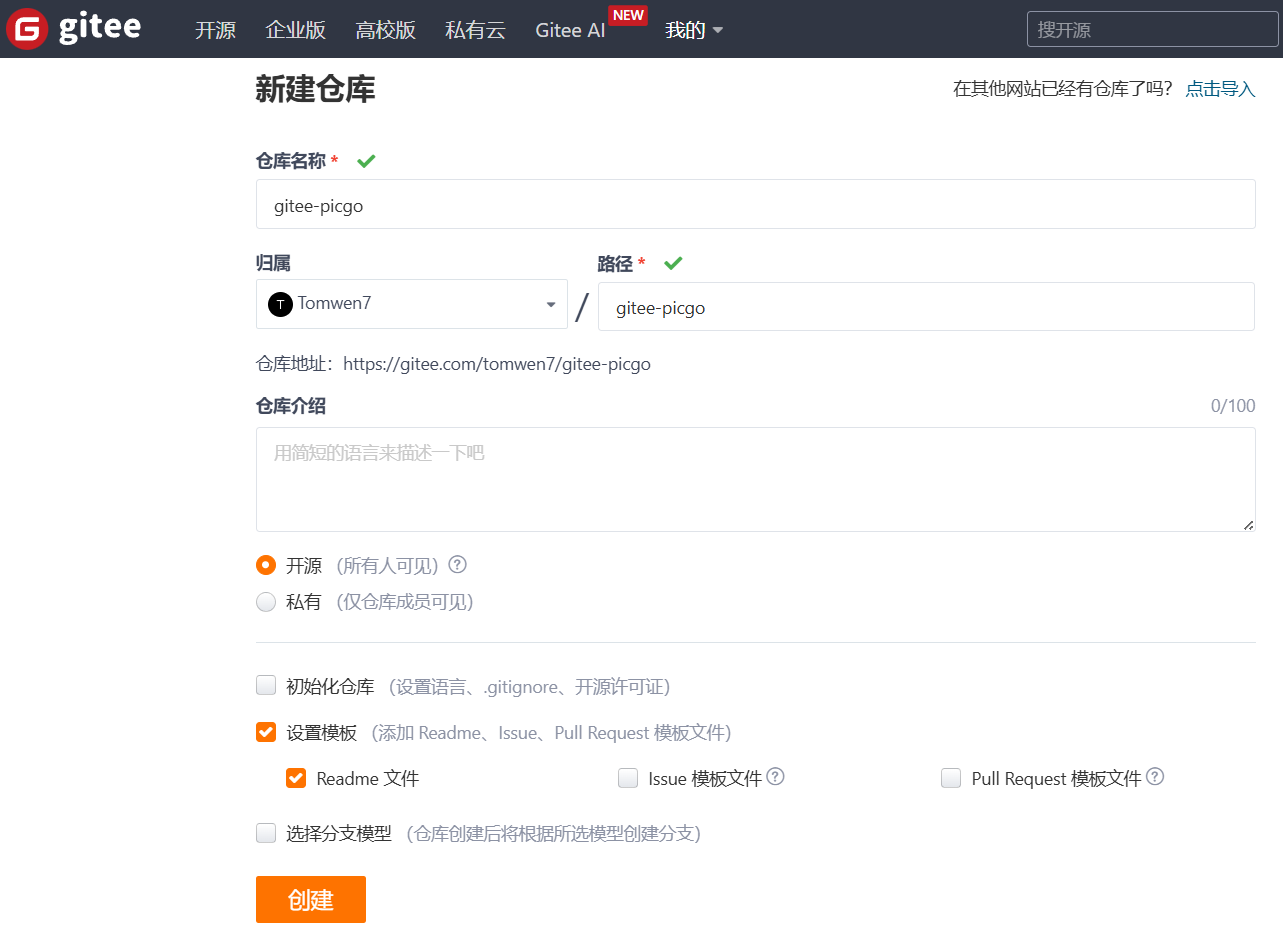The height and width of the screenshot is (929, 1283).
Task: Check the 初始化仓库 option
Action: click(266, 685)
